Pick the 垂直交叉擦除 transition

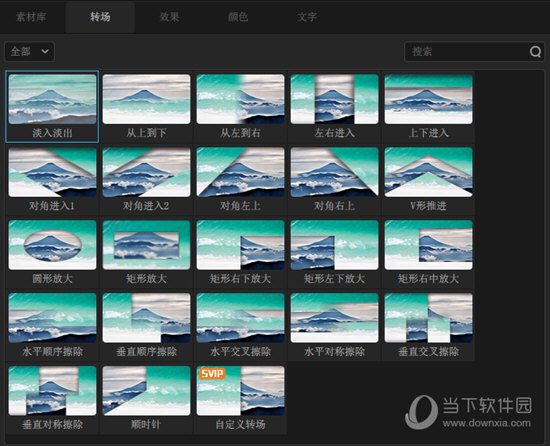(428, 318)
